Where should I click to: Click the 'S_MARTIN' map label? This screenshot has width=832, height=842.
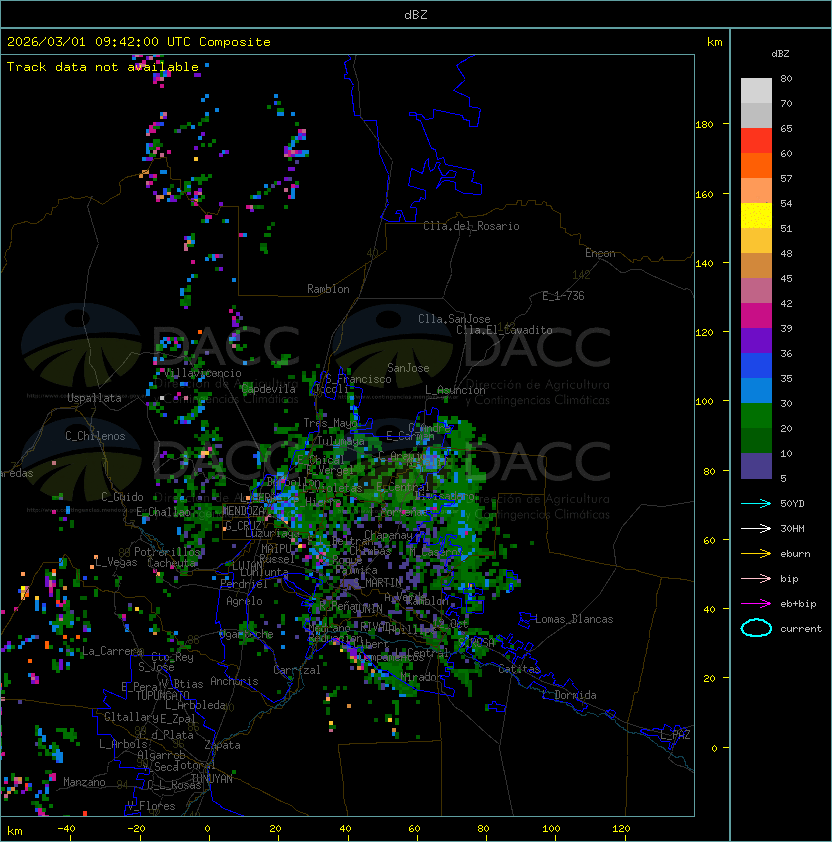(378, 582)
